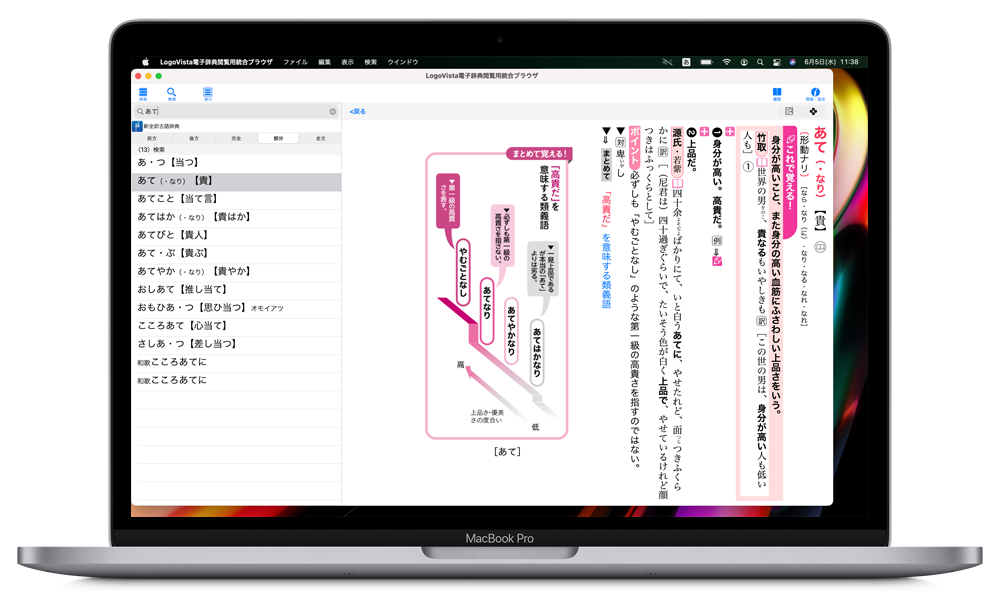Screen dimensions: 1000x600
Task: Open the 履歴 history book icon
Action: [776, 92]
